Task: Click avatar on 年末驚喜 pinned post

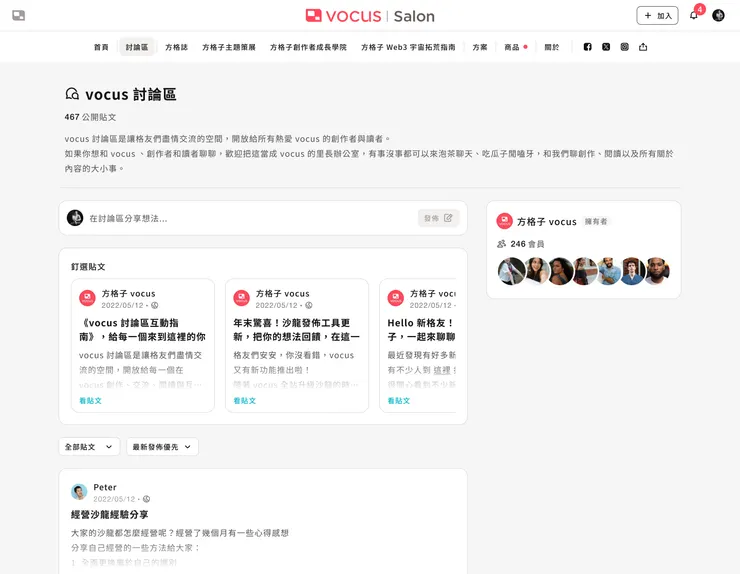Action: tap(242, 298)
